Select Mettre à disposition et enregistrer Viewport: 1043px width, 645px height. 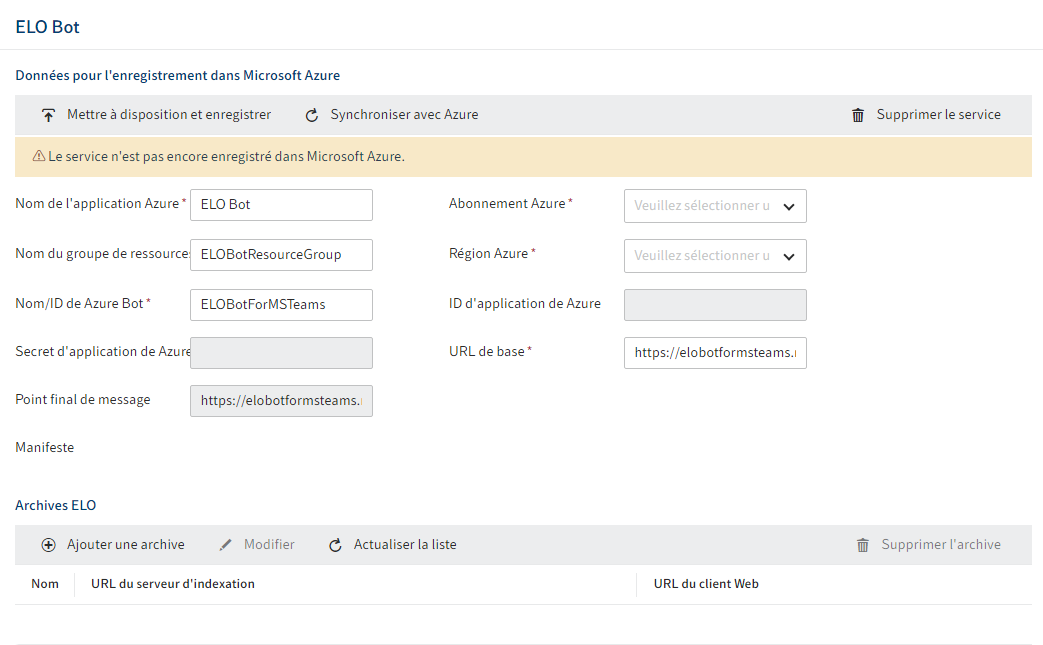point(169,114)
